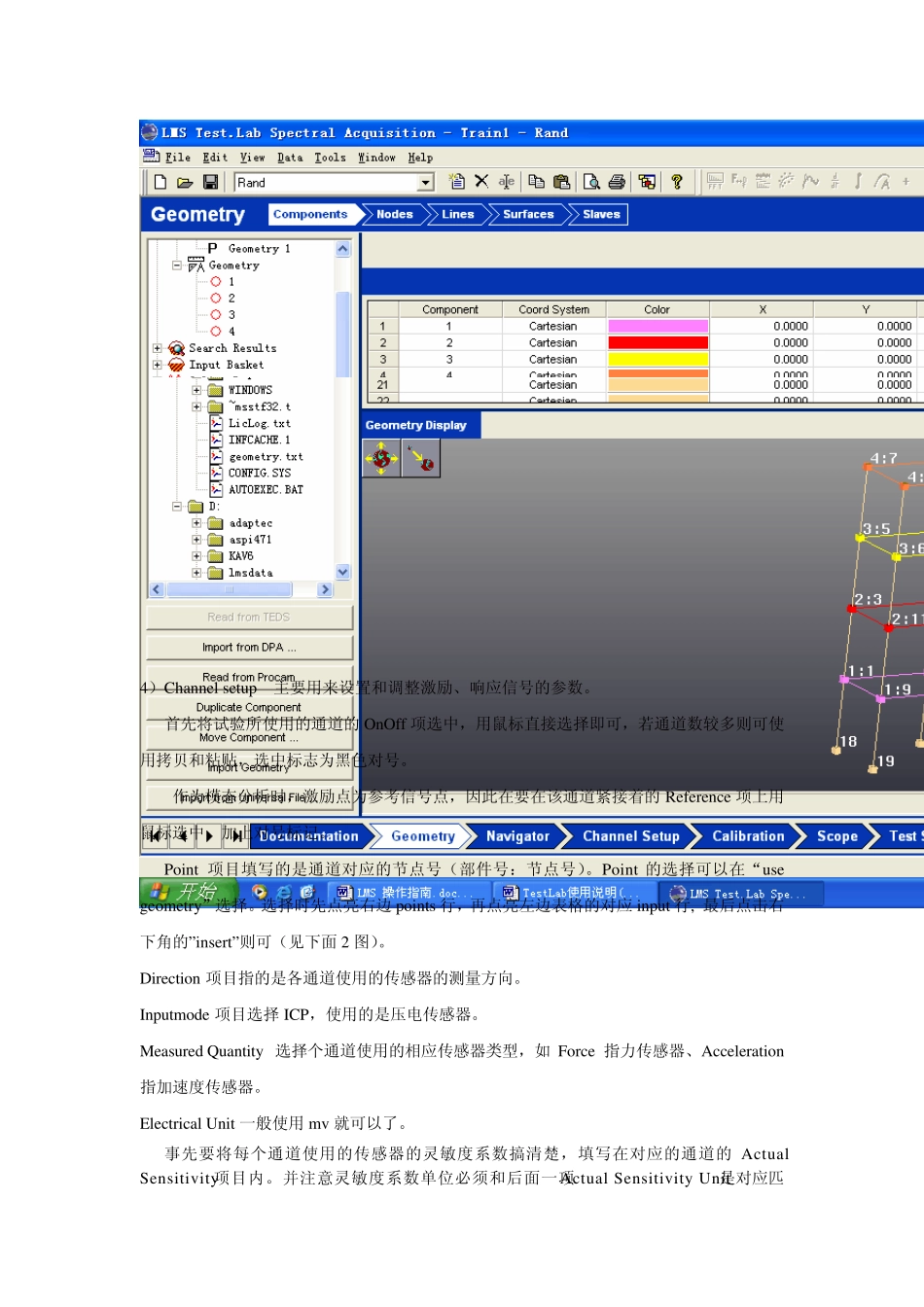This screenshot has width=924, height=1307.
Task: Collapse the D: drive node
Action: click(x=177, y=506)
